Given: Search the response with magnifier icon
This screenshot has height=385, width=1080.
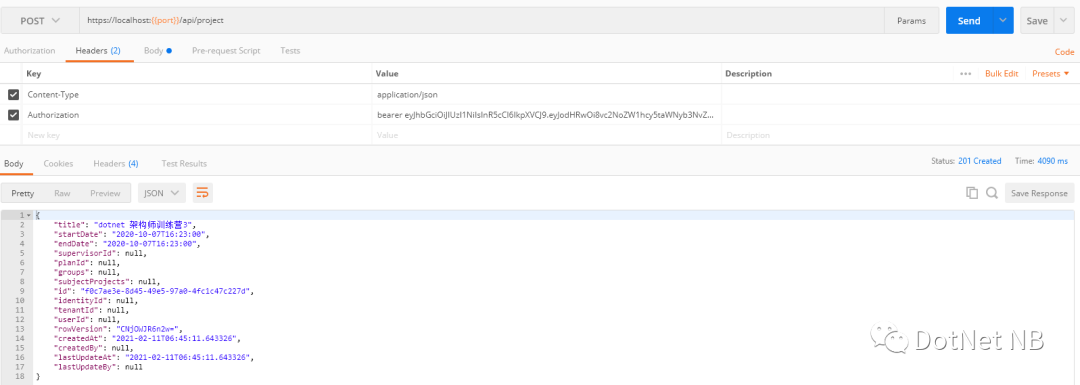Looking at the screenshot, I should (x=992, y=194).
